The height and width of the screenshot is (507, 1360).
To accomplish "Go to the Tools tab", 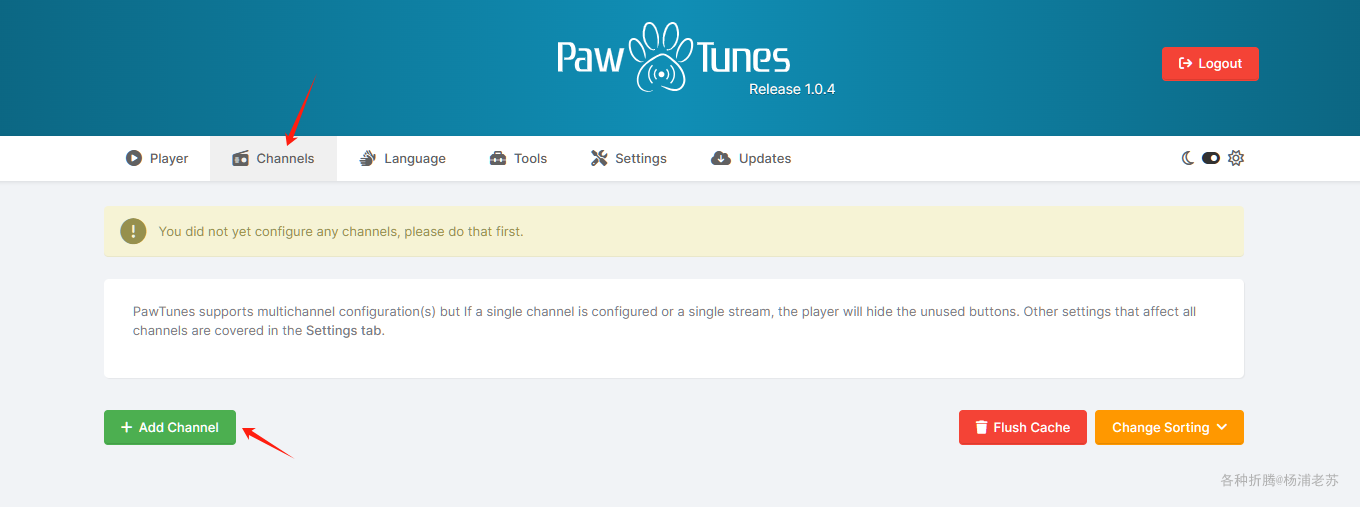I will (518, 158).
